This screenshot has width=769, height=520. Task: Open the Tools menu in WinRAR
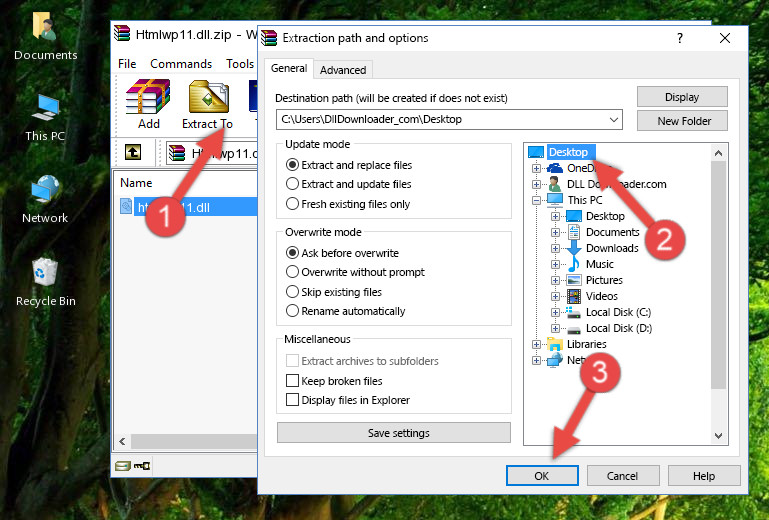pyautogui.click(x=240, y=64)
